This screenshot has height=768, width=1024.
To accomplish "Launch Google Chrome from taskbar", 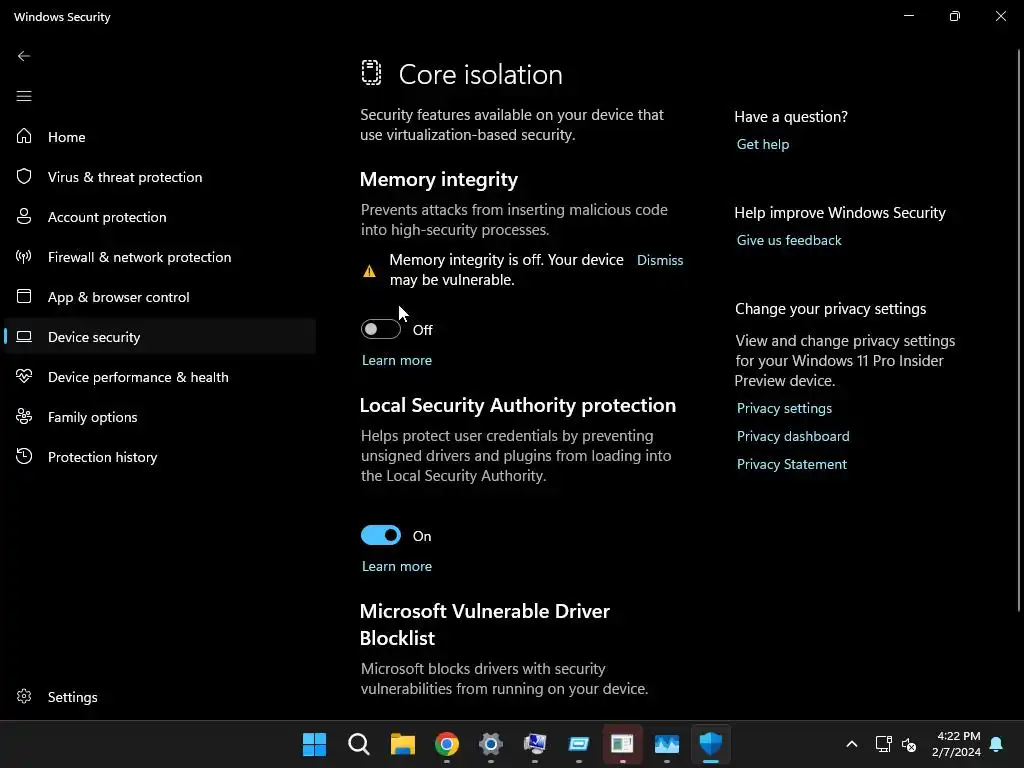I will pos(447,744).
